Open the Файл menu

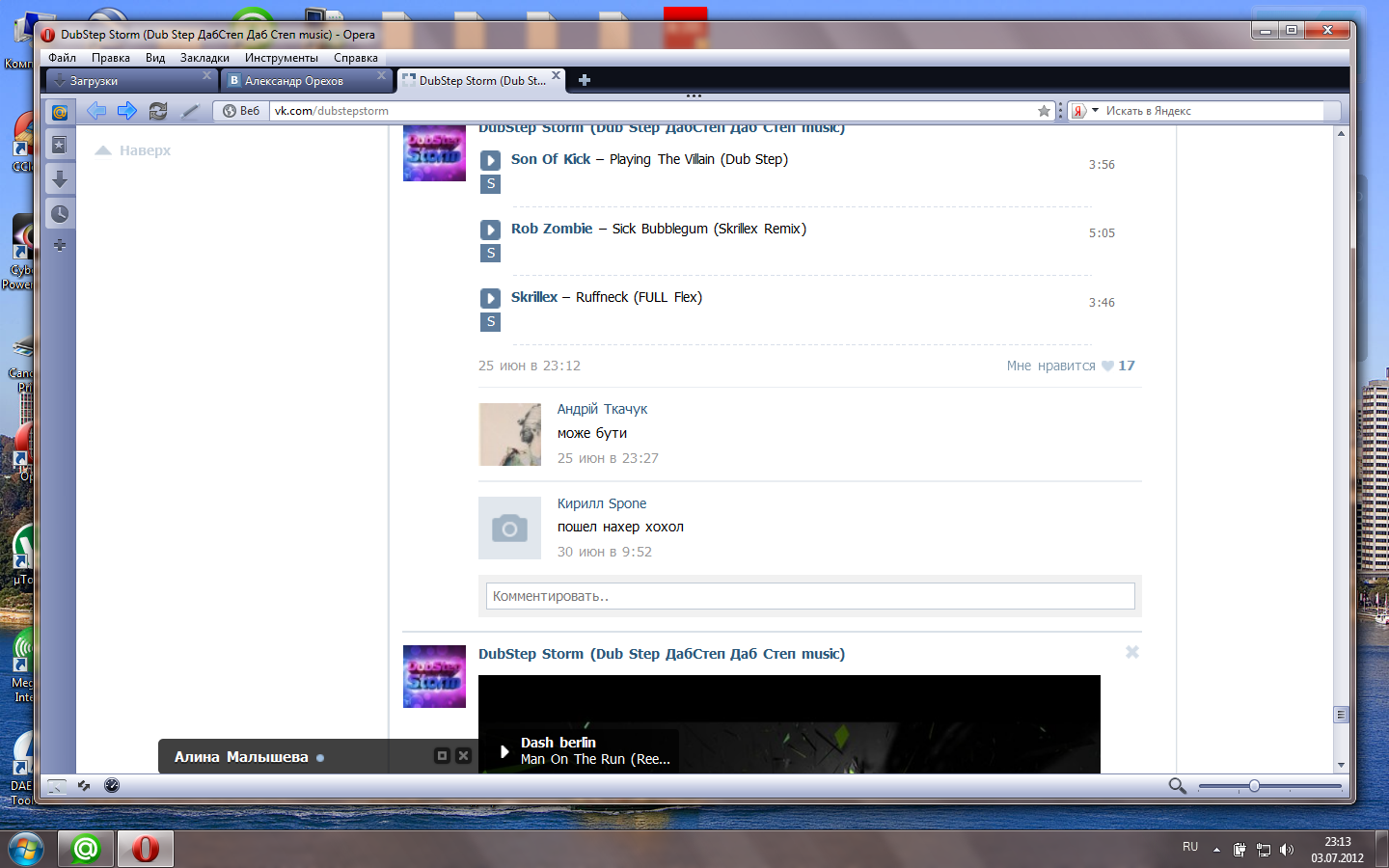62,58
